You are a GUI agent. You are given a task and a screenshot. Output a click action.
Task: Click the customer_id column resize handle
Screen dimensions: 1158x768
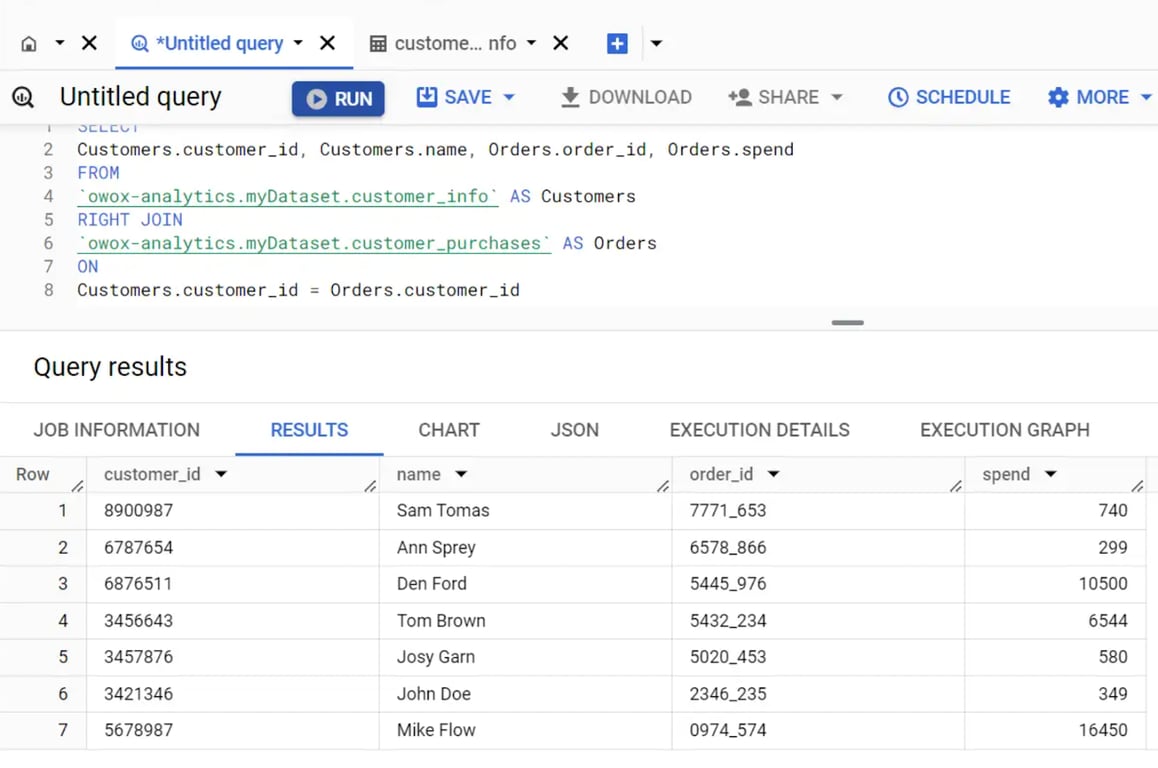tap(371, 485)
